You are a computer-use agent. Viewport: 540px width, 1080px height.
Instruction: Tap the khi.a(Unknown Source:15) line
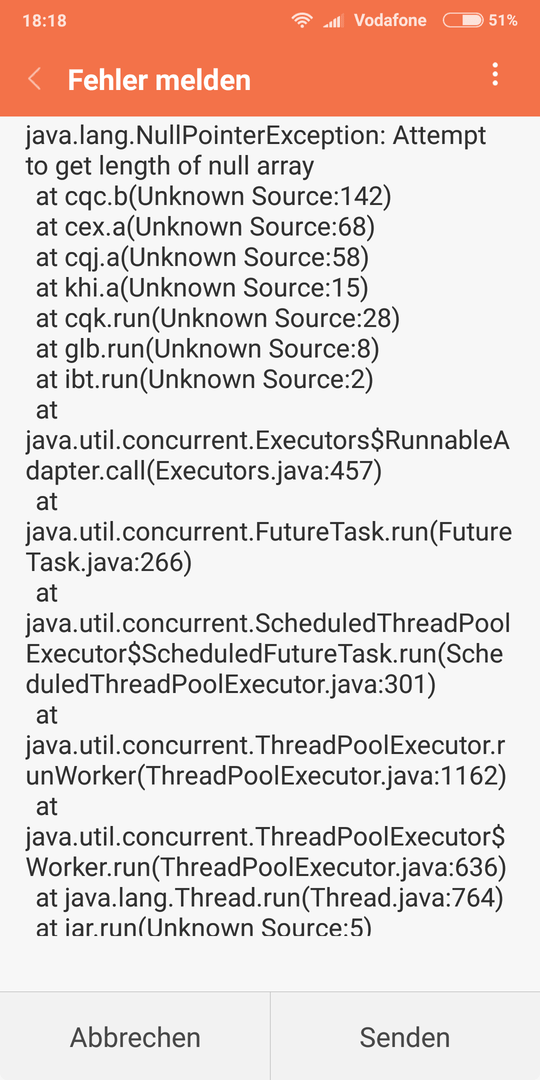(x=202, y=288)
